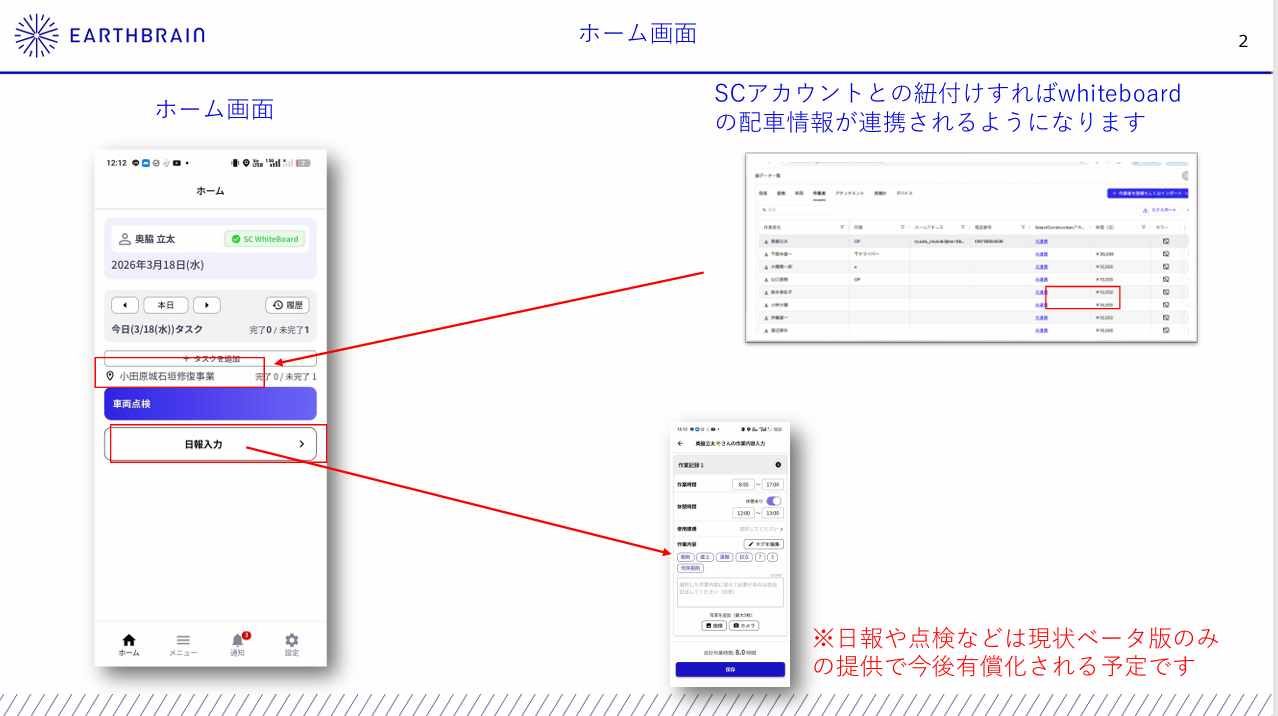
Task: Tap the SC WhiteBoard green badge
Action: pos(265,239)
